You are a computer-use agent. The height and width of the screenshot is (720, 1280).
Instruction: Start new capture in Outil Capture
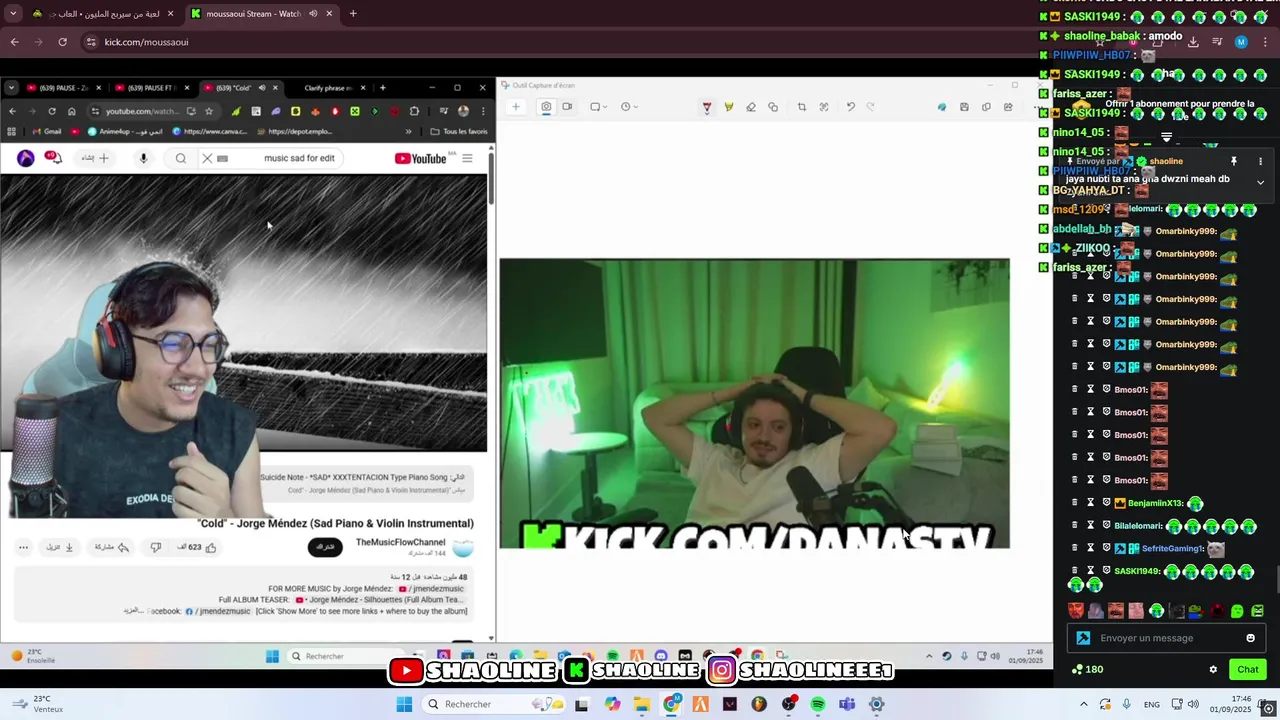pyautogui.click(x=516, y=107)
